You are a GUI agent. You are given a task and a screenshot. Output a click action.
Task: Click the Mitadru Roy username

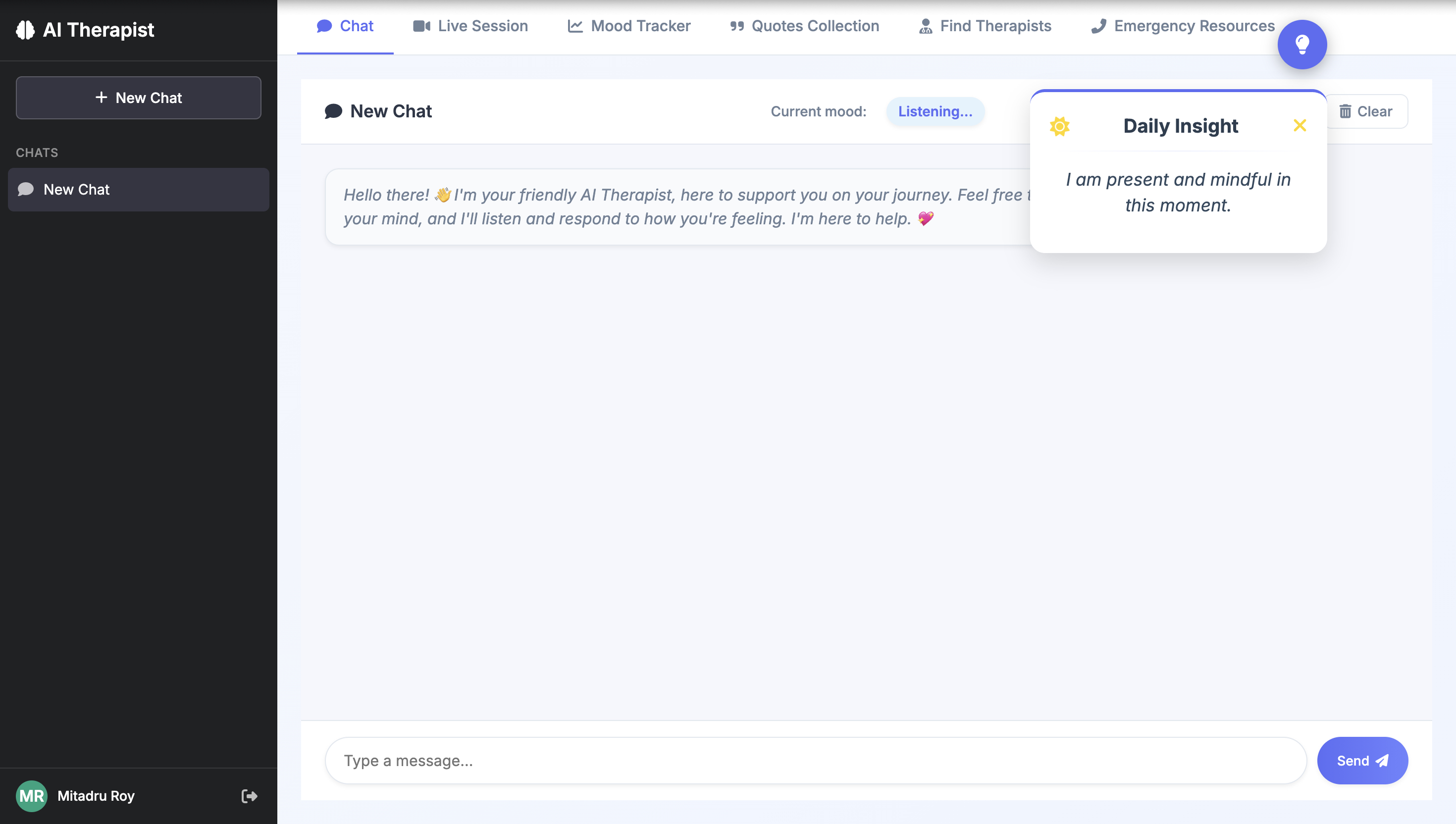point(96,796)
